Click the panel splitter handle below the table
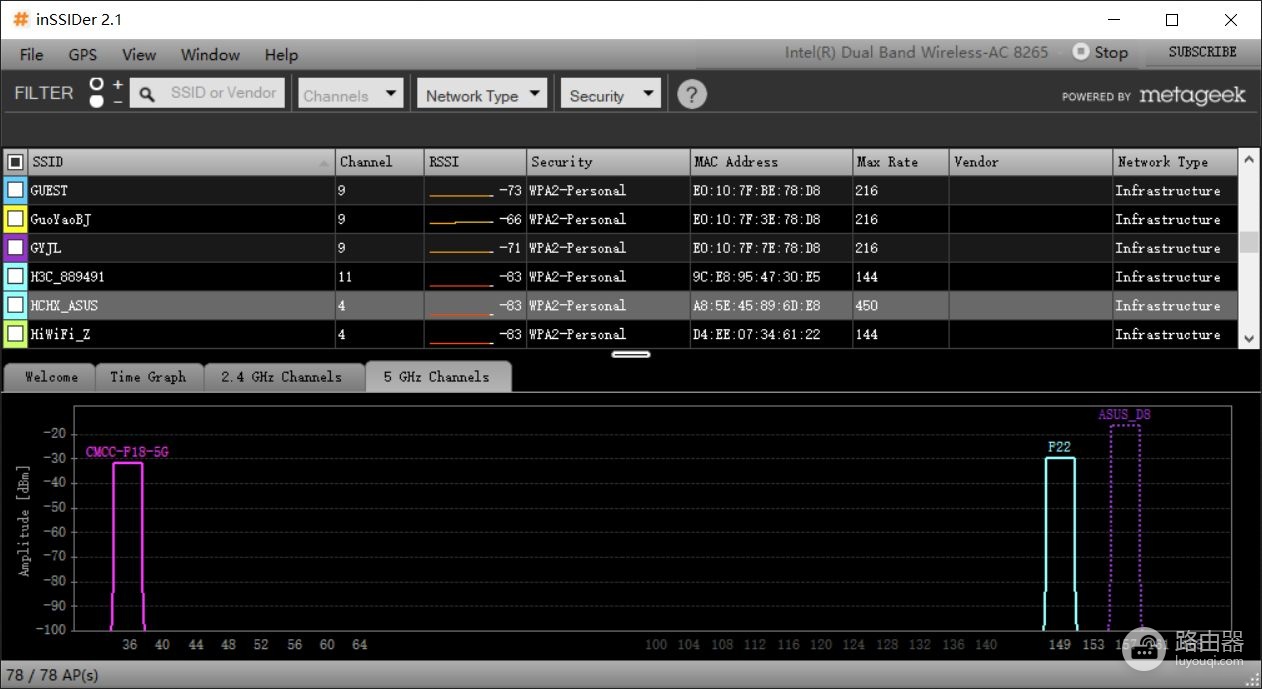 631,354
